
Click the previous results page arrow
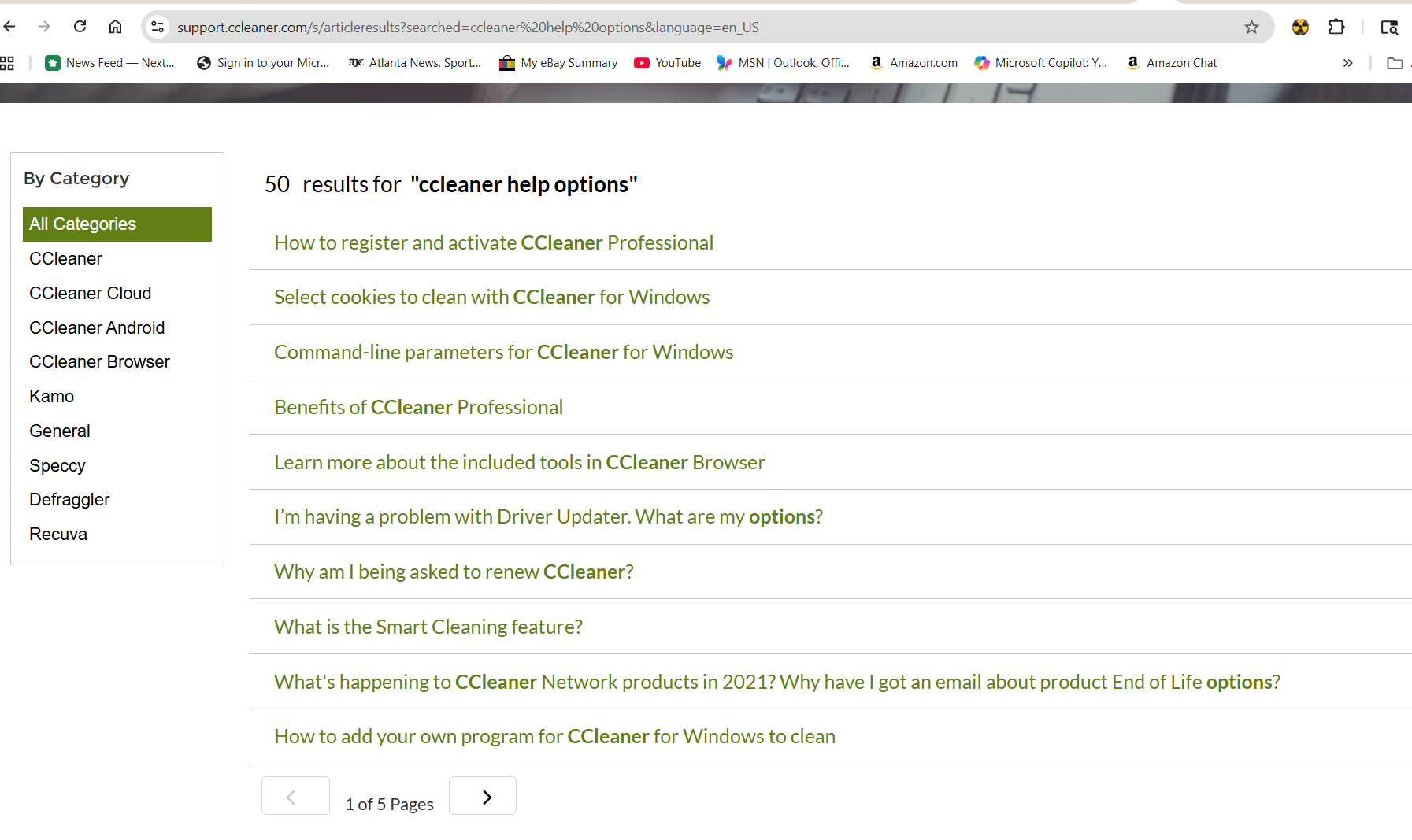[x=295, y=796]
